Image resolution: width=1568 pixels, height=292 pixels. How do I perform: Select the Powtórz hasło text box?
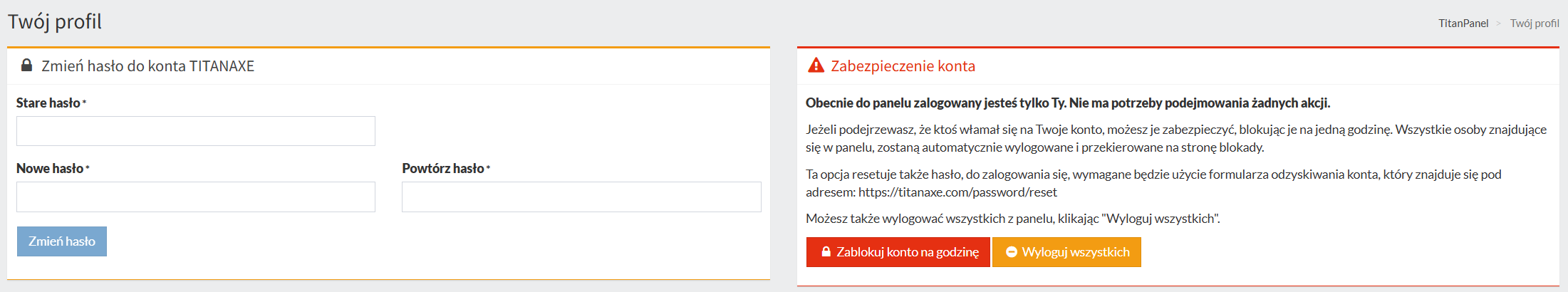[581, 197]
